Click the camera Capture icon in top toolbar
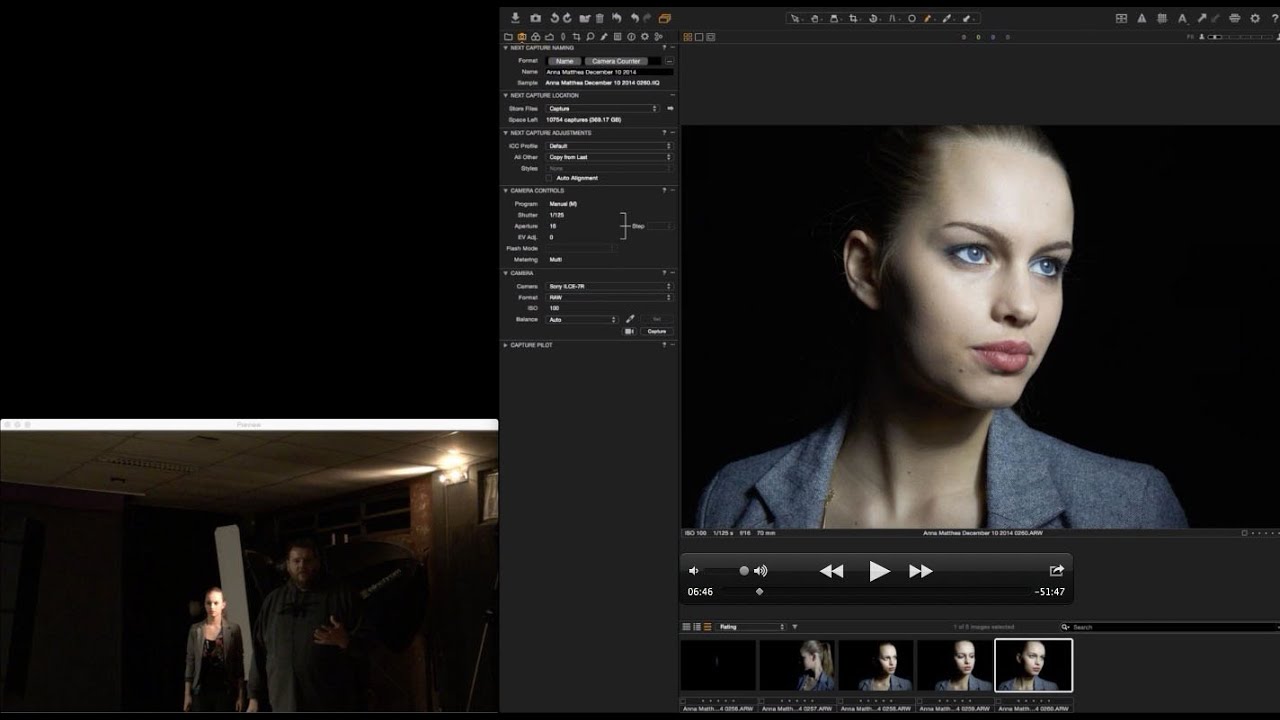This screenshot has height=720, width=1280. [x=535, y=18]
